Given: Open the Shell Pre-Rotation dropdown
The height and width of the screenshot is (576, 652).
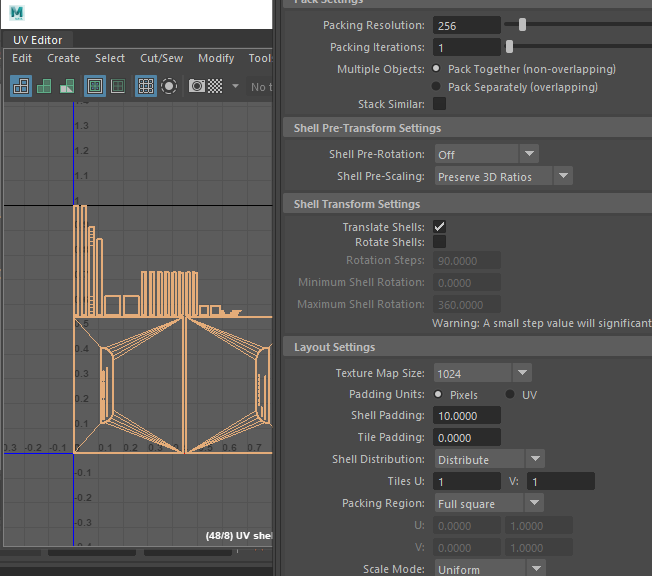Looking at the screenshot, I should coord(486,154).
